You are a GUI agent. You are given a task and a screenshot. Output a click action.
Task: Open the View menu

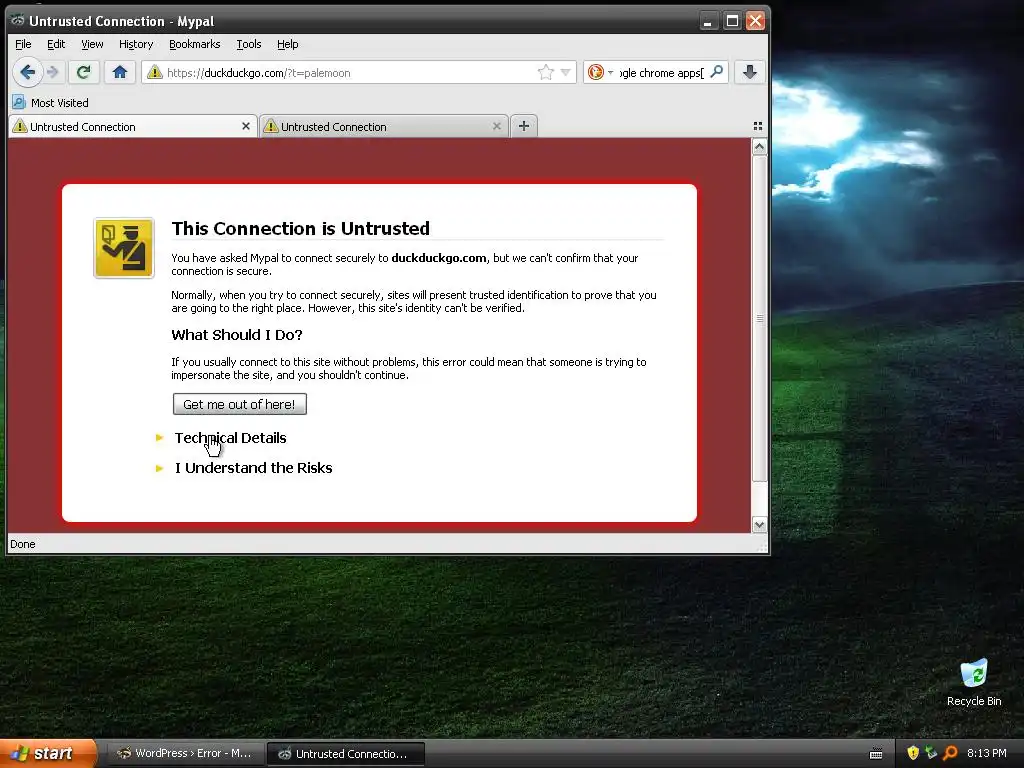[92, 44]
